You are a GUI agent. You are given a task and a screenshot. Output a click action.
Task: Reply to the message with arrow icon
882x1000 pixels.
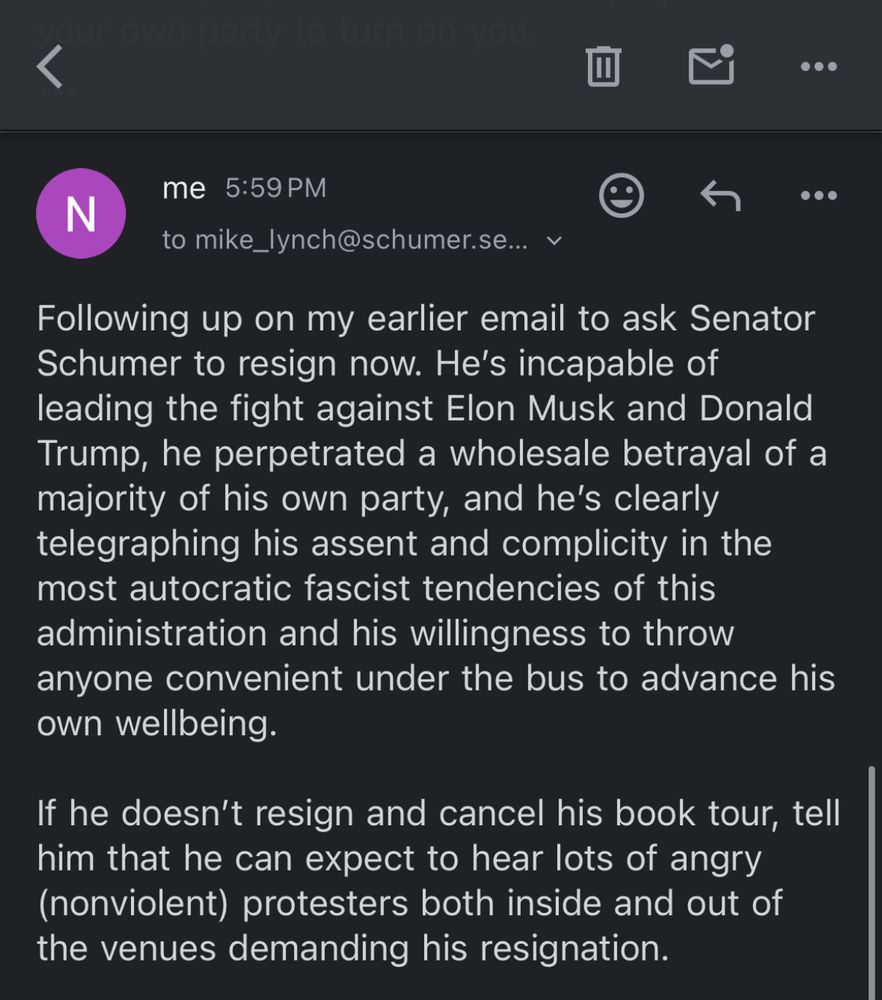coord(720,195)
